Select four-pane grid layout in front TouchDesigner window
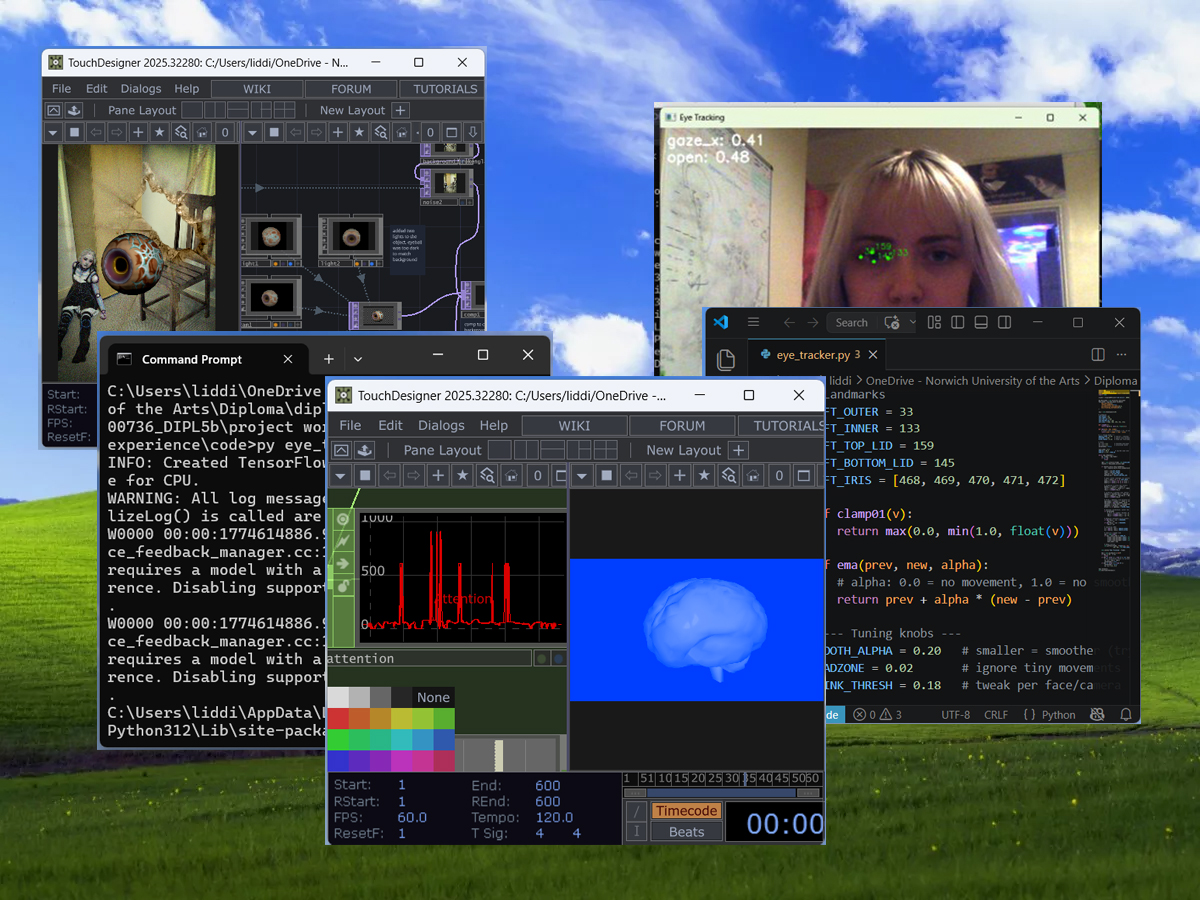Image resolution: width=1200 pixels, height=900 pixels. [605, 450]
